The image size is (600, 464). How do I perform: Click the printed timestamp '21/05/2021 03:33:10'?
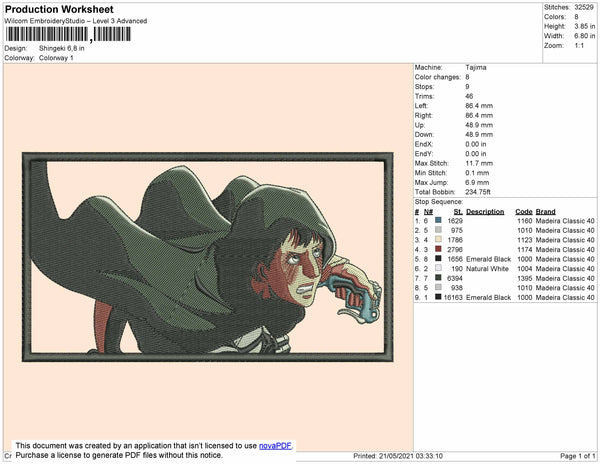411,456
